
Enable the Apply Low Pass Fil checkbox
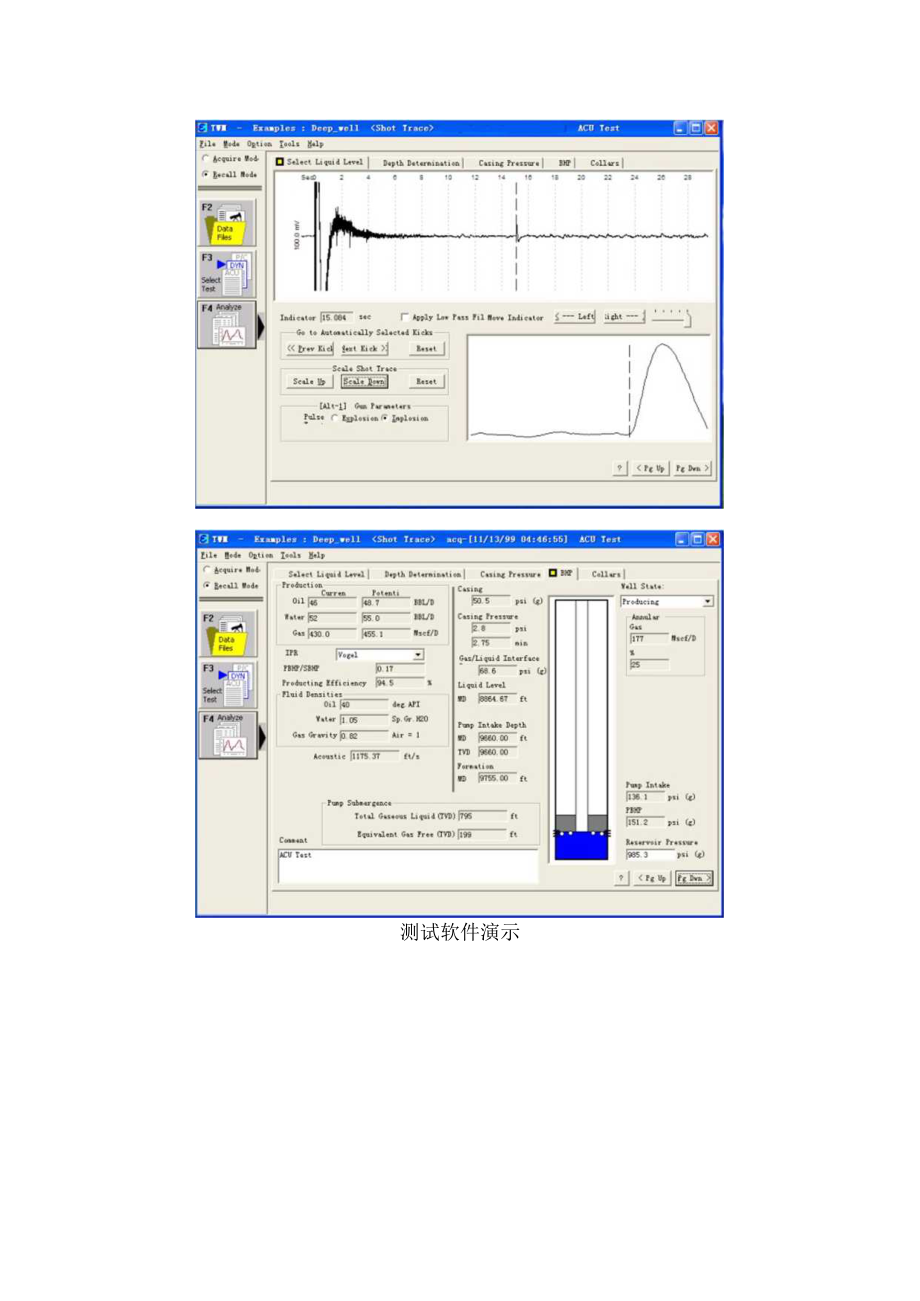click(405, 317)
